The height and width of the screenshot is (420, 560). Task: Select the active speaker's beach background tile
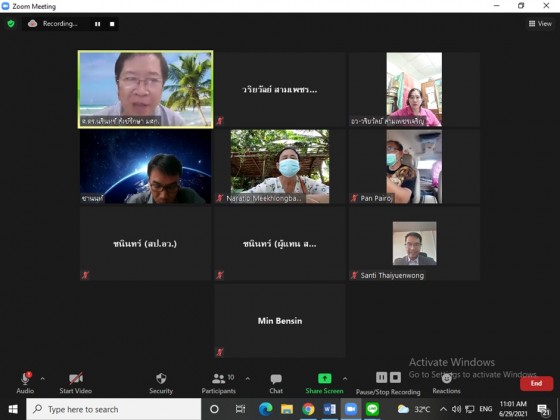[146, 89]
